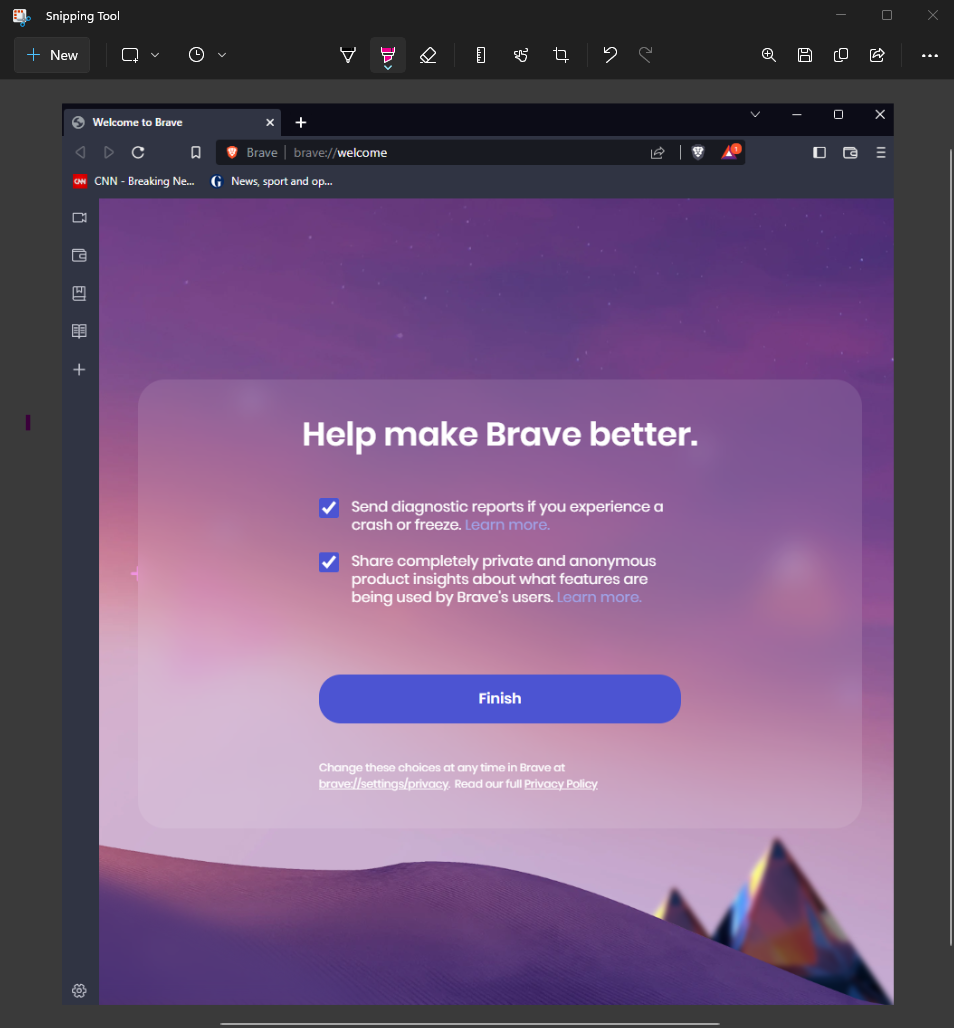954x1028 pixels.
Task: Open CNN Breaking News bookmark
Action: point(134,182)
